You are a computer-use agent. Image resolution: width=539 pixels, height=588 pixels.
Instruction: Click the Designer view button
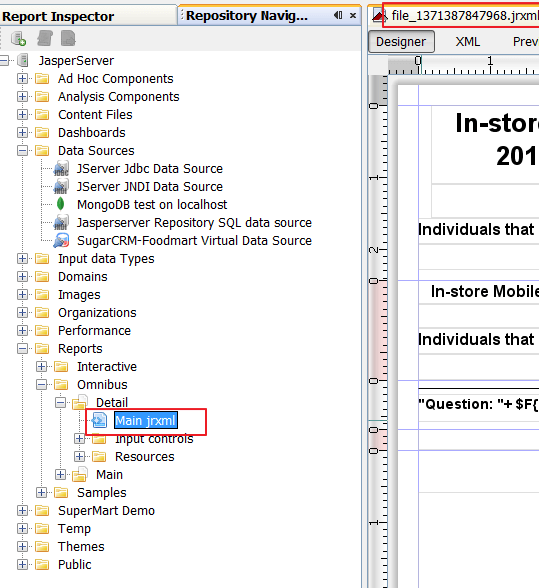pyautogui.click(x=401, y=42)
